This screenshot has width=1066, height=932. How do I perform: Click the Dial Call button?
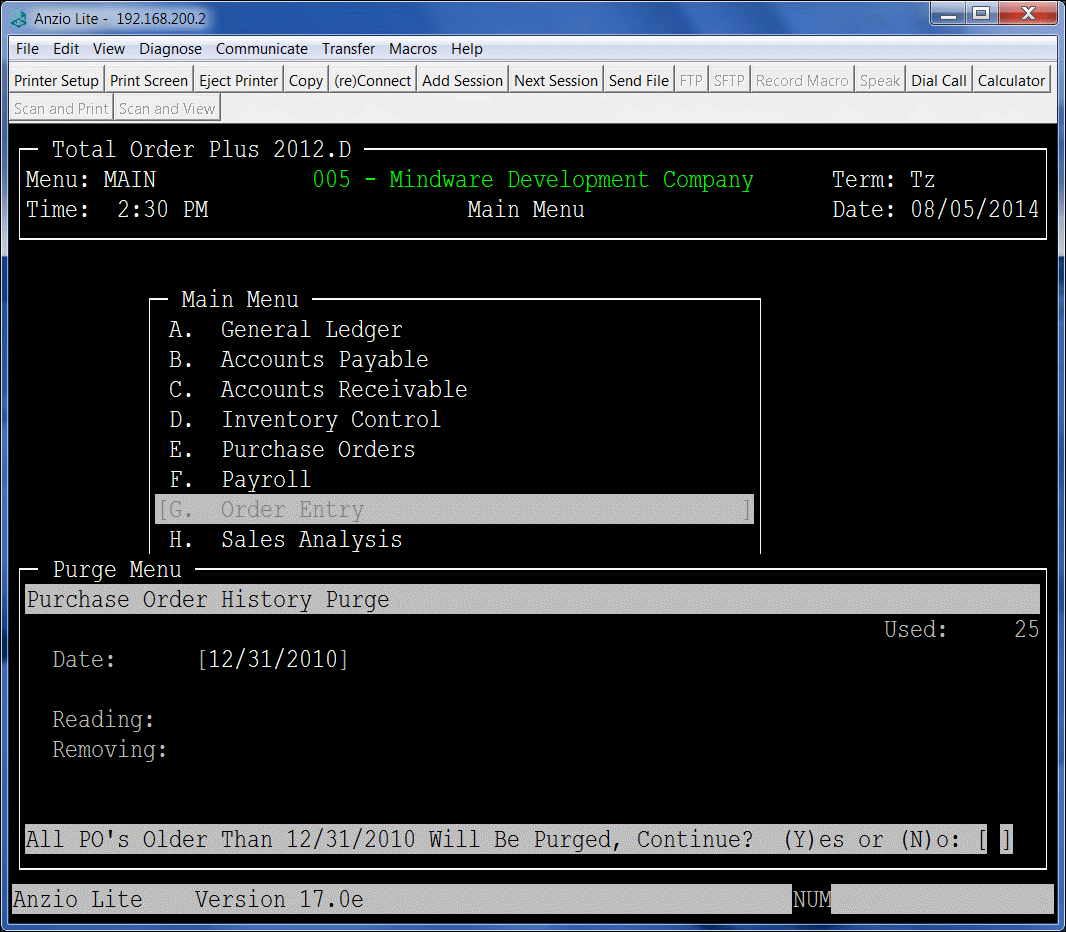coord(939,80)
